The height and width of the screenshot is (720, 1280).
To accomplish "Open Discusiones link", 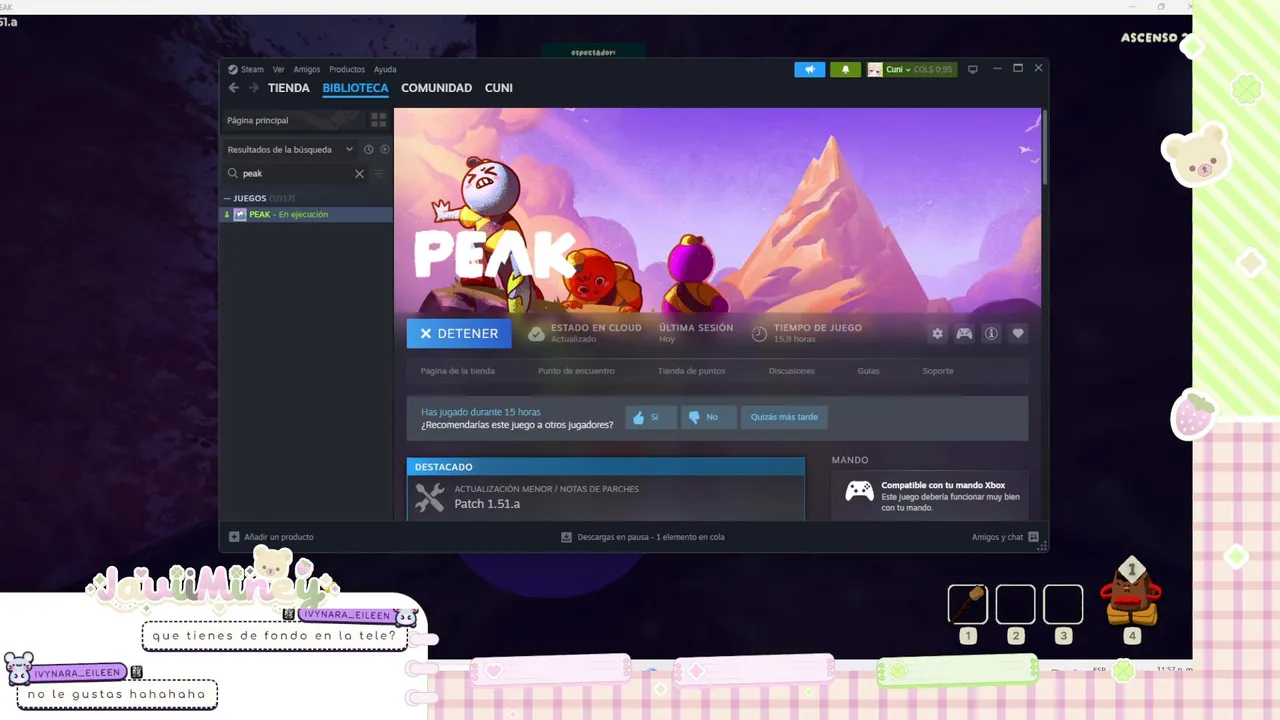I will [x=792, y=371].
